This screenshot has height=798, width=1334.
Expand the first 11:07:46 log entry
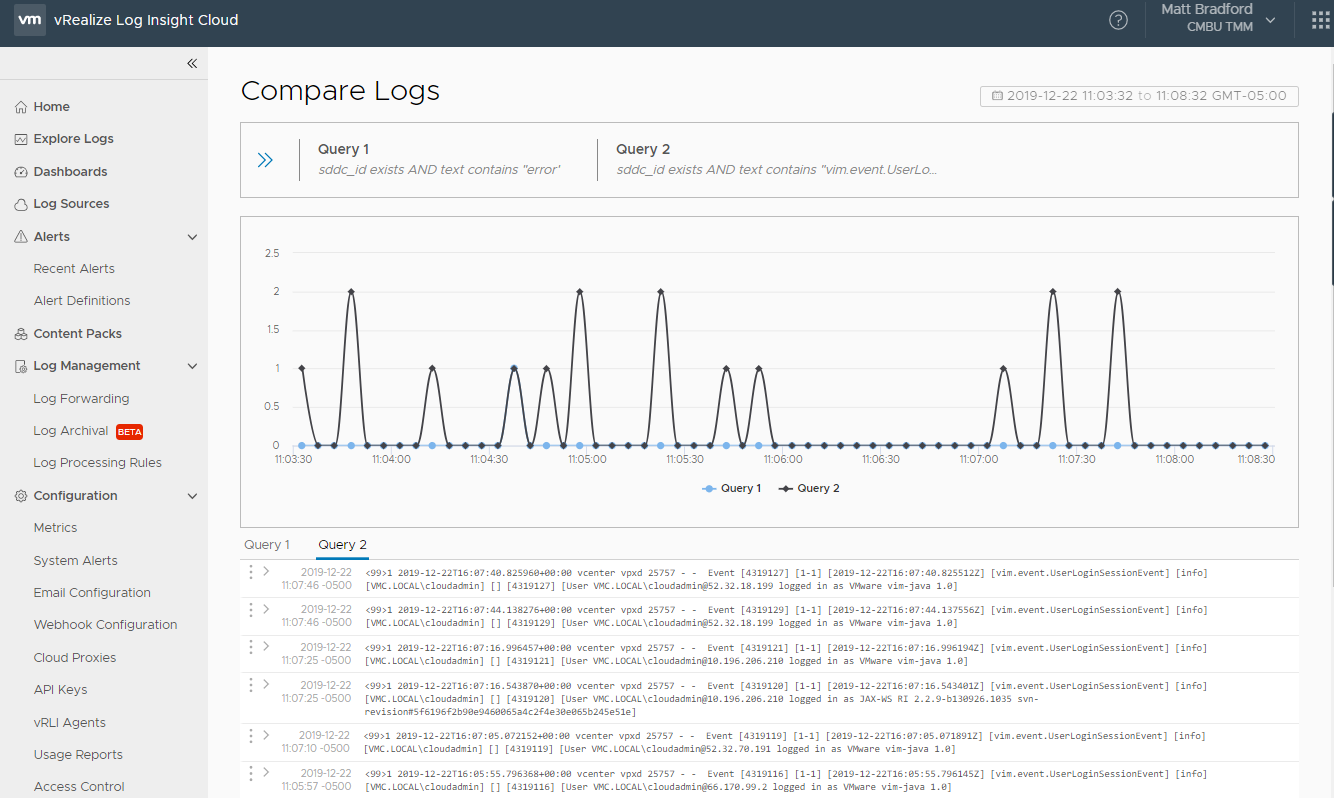[x=266, y=571]
